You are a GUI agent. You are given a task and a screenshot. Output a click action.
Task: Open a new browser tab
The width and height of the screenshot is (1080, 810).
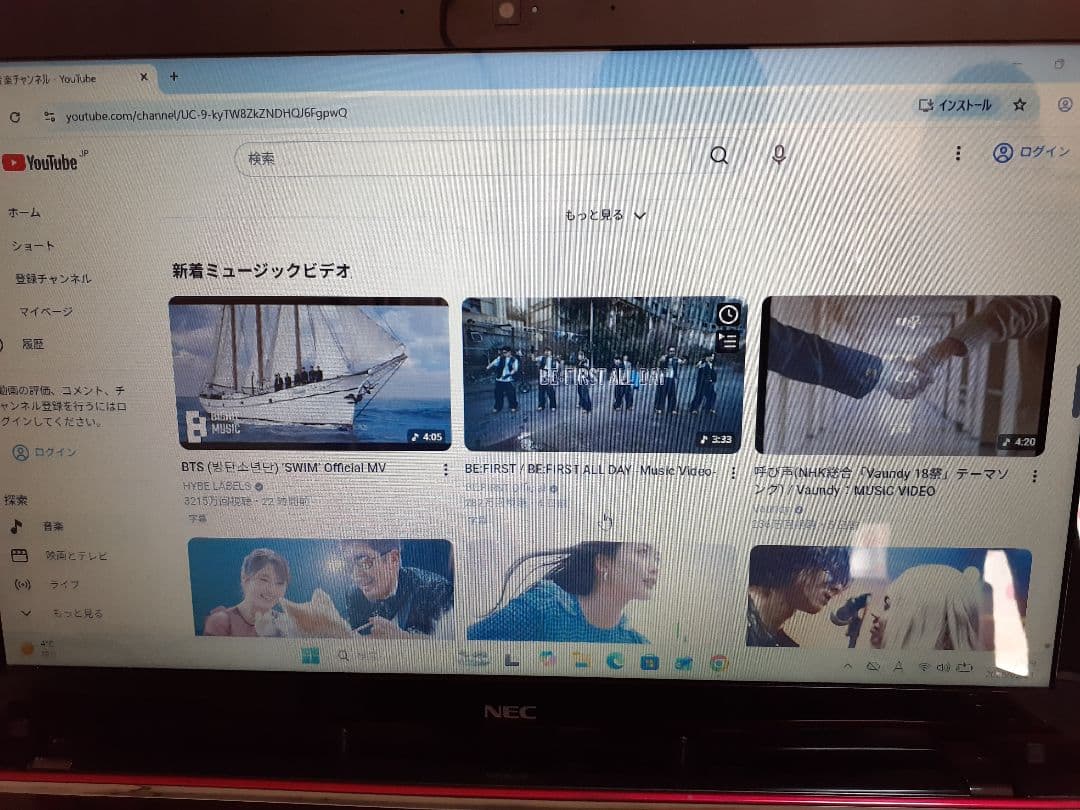click(x=174, y=76)
